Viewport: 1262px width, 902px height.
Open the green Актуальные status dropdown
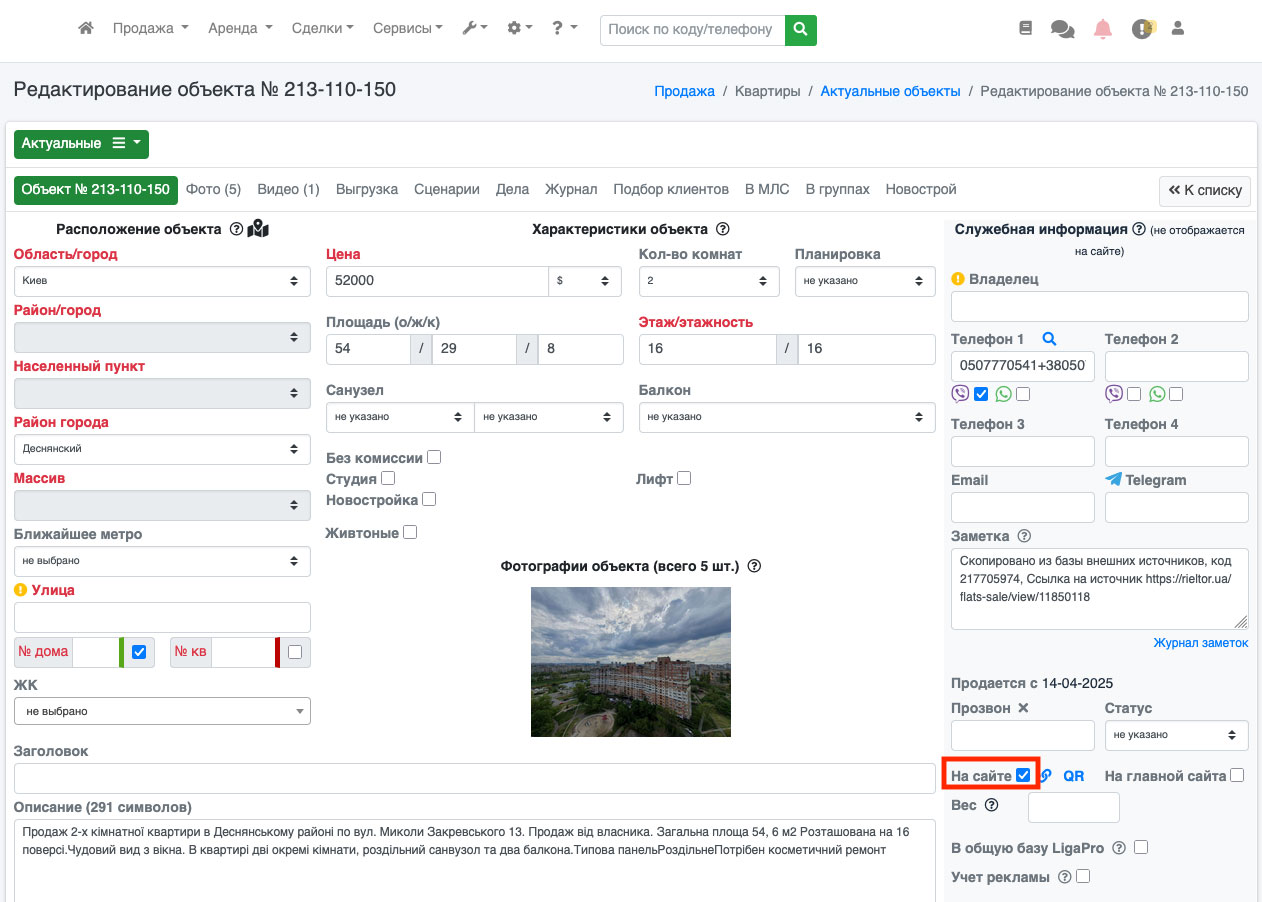coord(81,144)
